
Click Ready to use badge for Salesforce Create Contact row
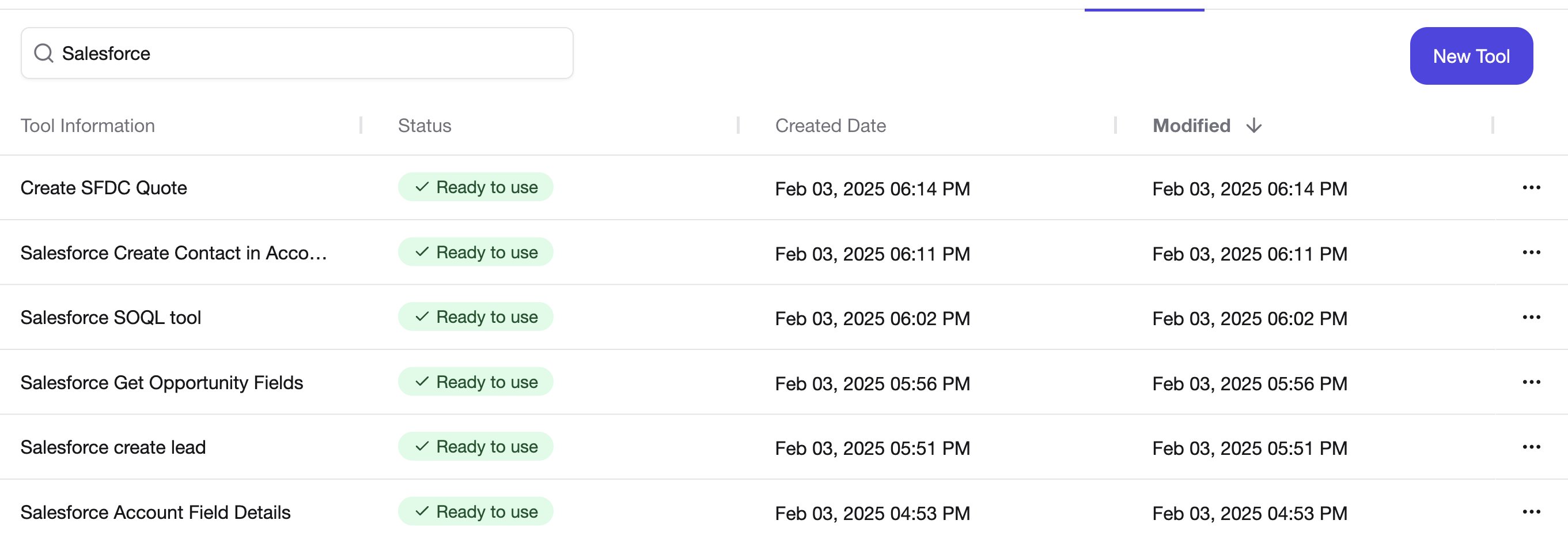point(475,253)
